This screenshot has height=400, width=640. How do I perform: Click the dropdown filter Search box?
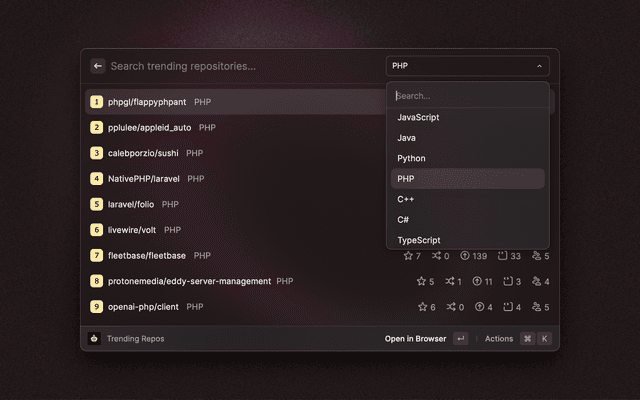point(467,96)
